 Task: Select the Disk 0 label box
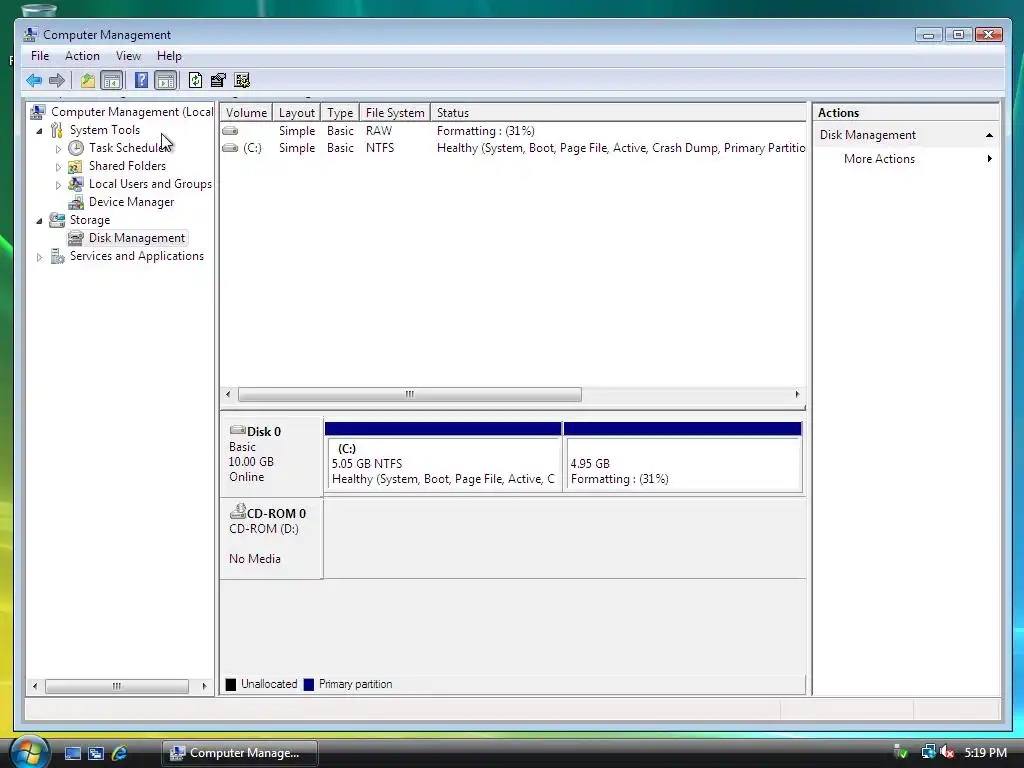pyautogui.click(x=271, y=455)
